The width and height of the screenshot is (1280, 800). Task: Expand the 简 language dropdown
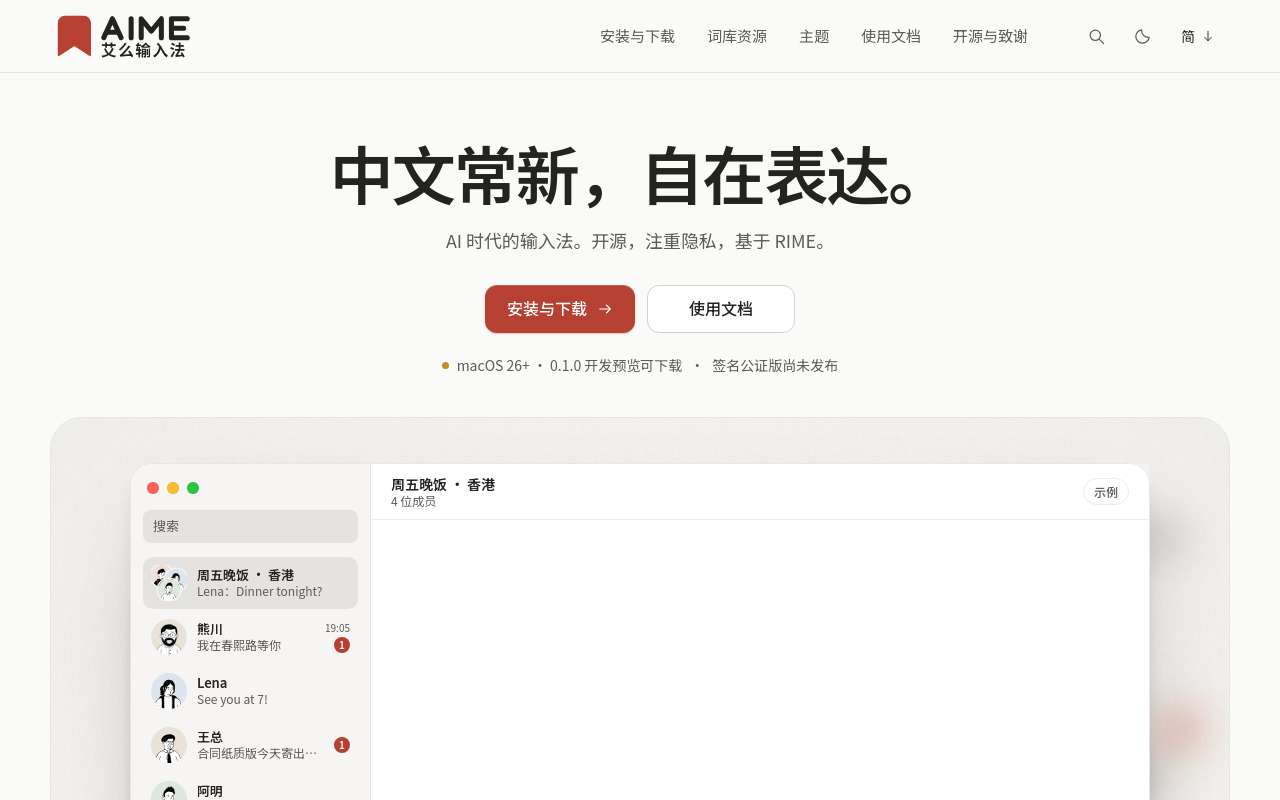click(x=1197, y=36)
